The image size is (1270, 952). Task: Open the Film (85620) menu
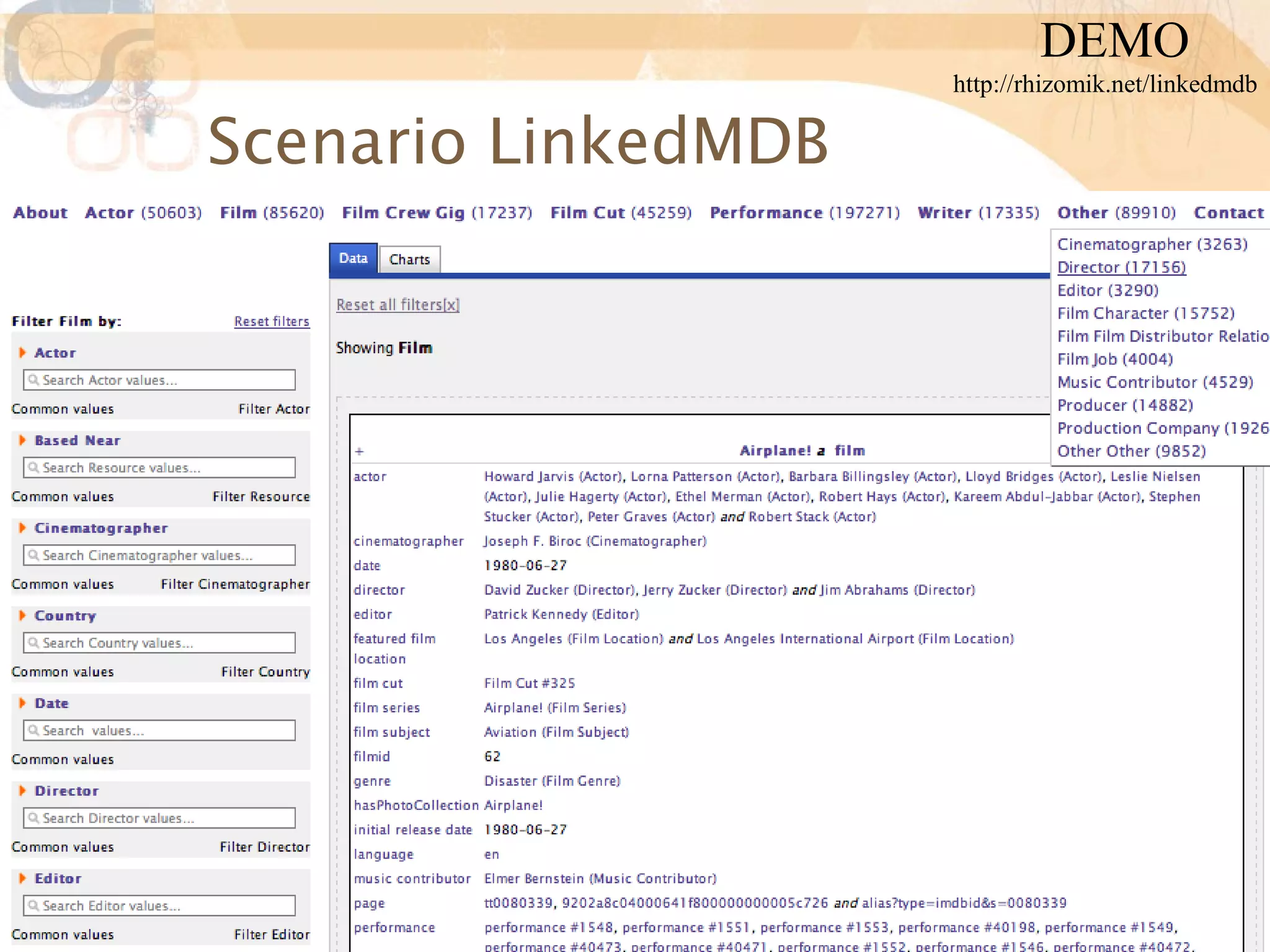(272, 213)
